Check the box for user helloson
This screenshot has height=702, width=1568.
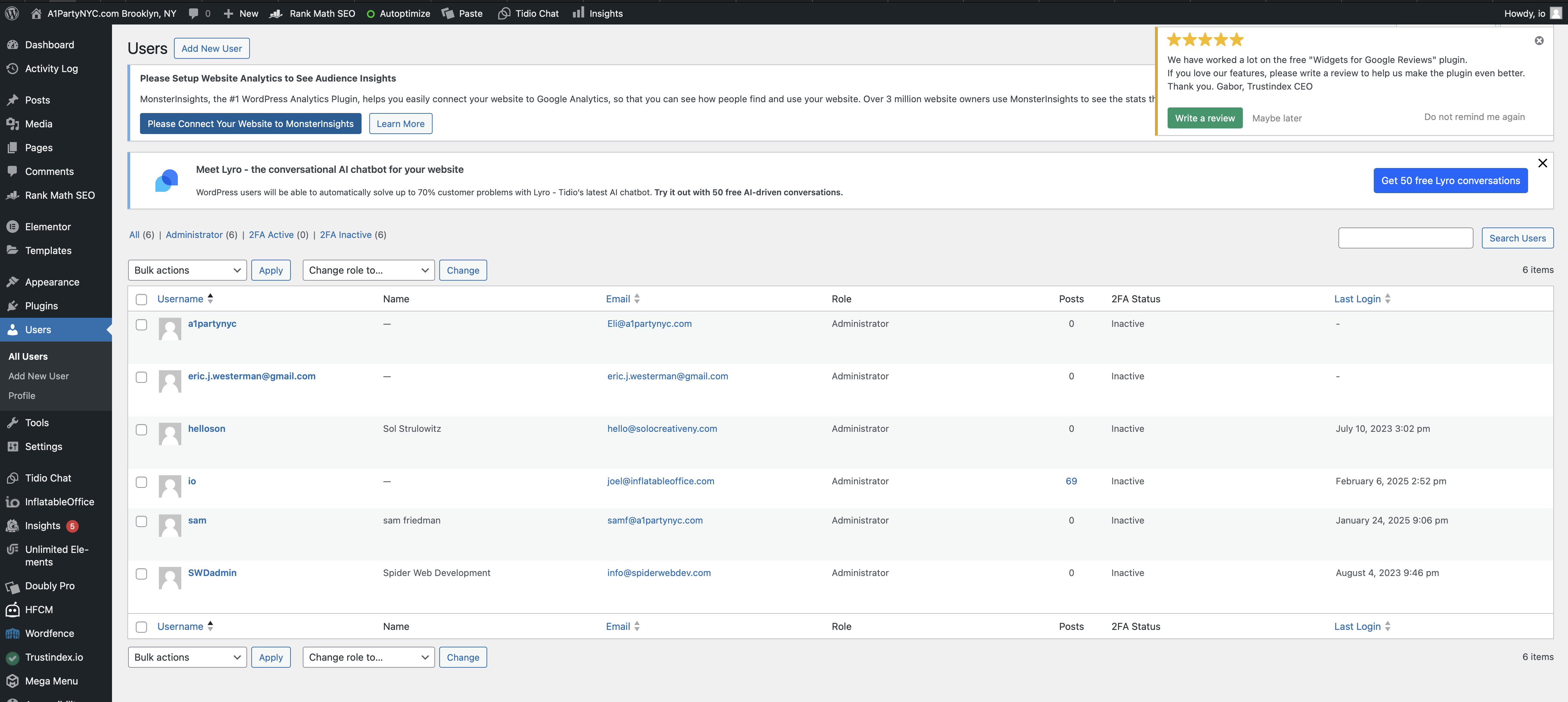[141, 430]
